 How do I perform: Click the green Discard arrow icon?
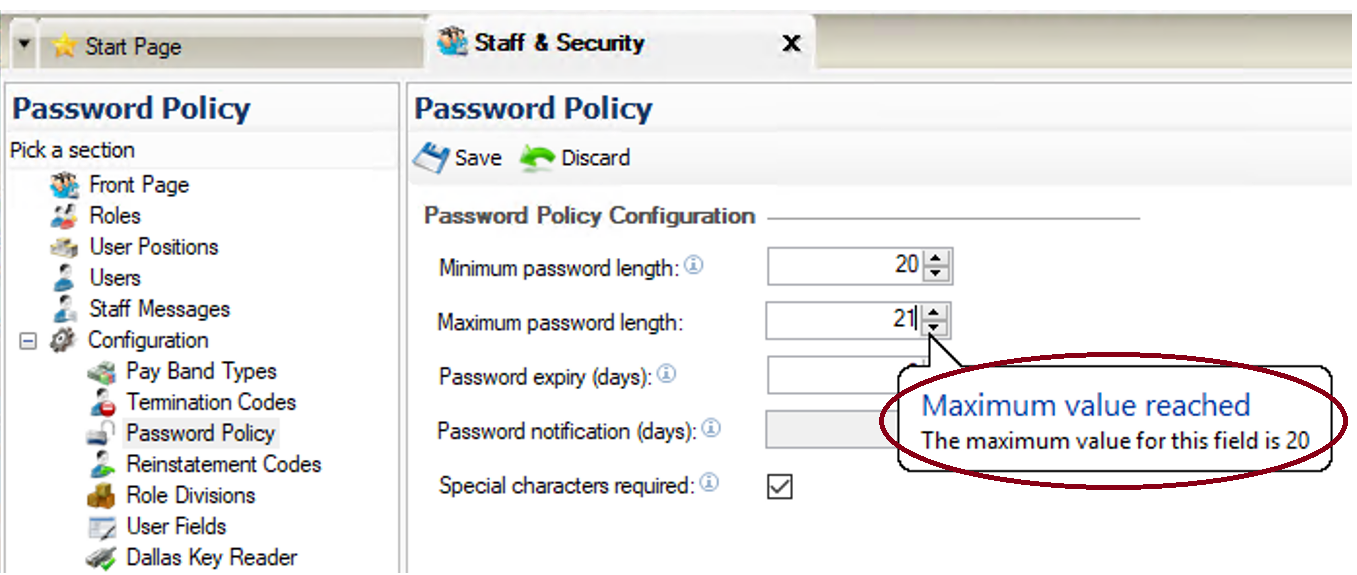[x=537, y=158]
